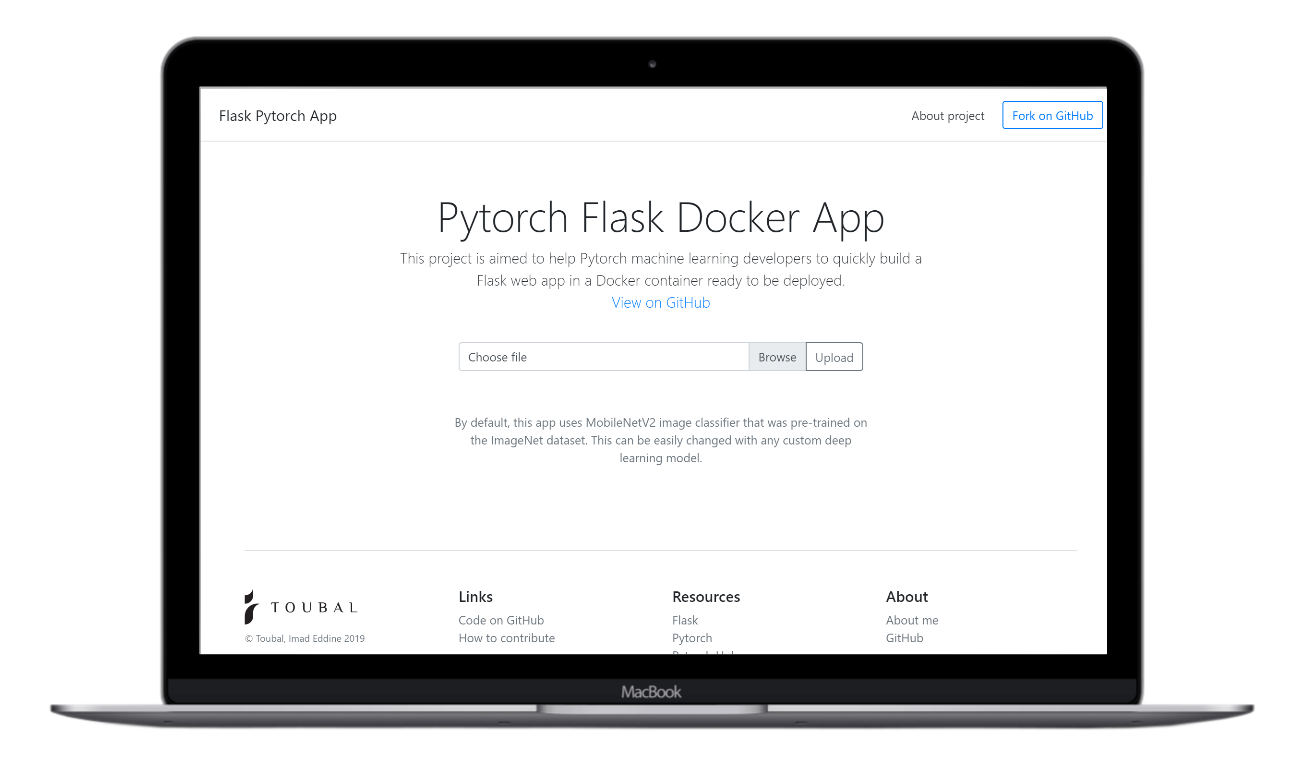
Task: Open the About me footer link
Action: 912,620
